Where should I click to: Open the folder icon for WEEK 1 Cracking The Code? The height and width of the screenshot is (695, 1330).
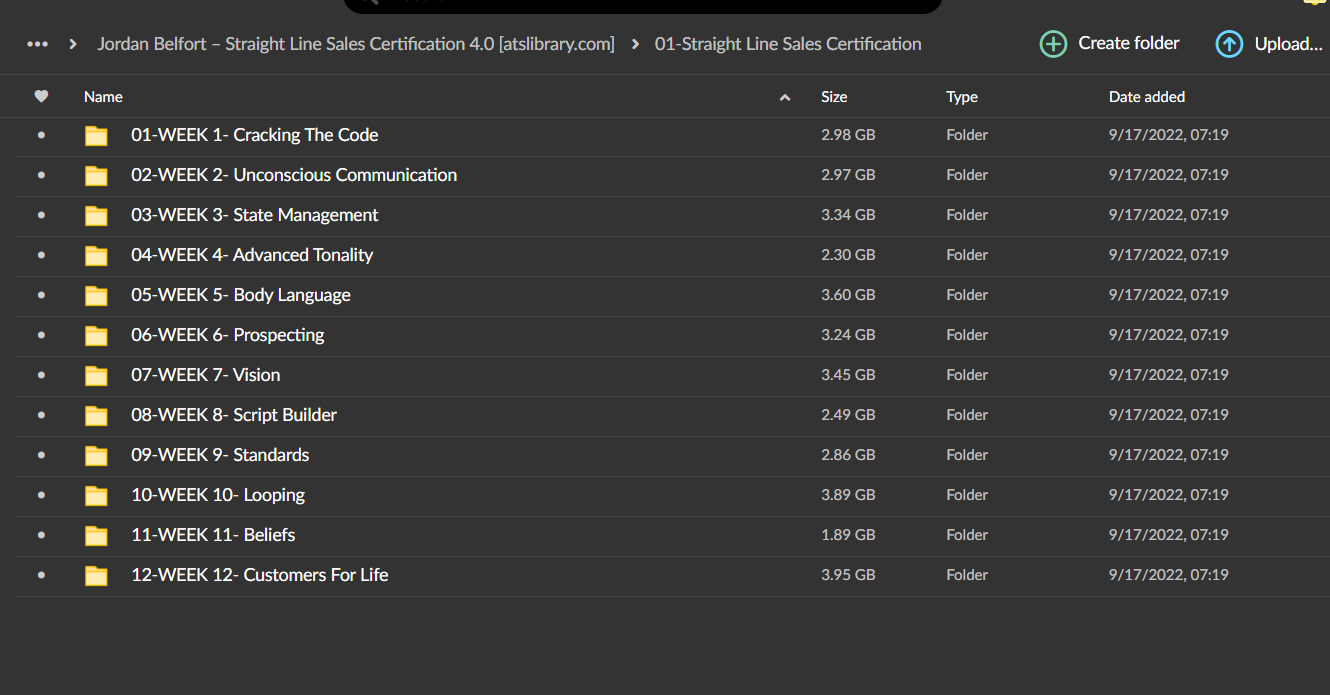pos(96,135)
